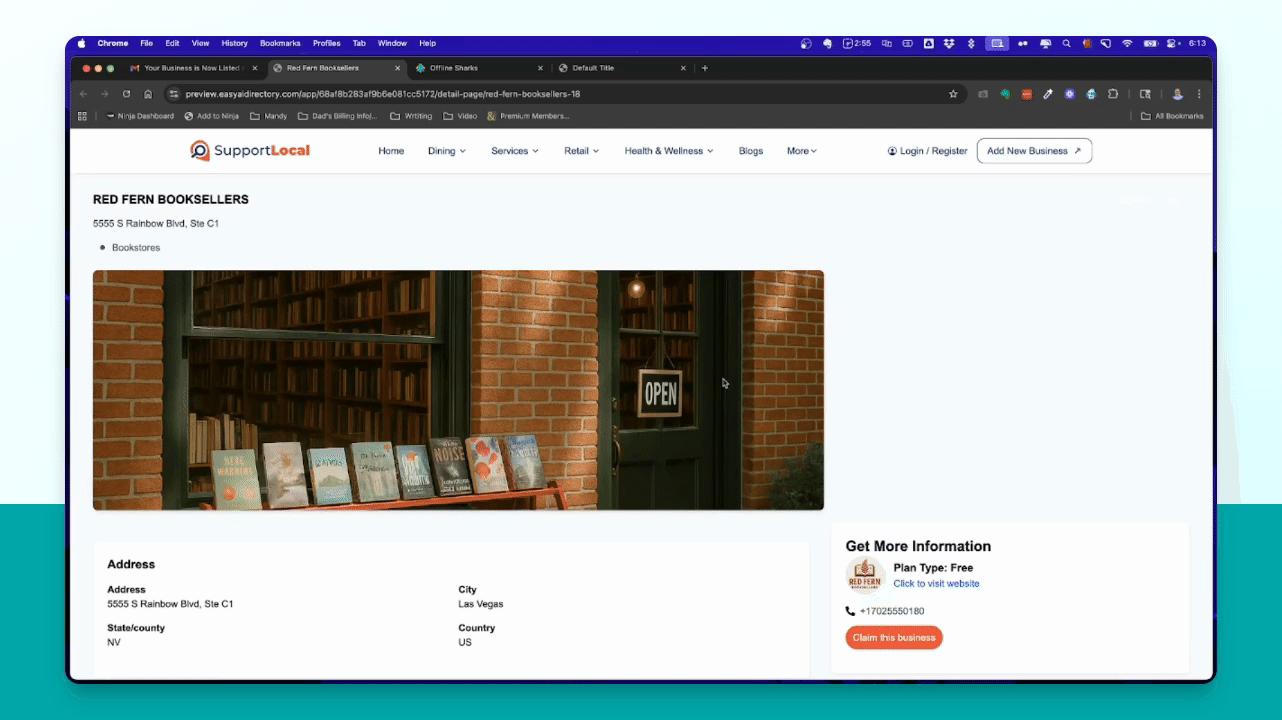Click the browser forward arrow
The height and width of the screenshot is (720, 1282).
[104, 94]
